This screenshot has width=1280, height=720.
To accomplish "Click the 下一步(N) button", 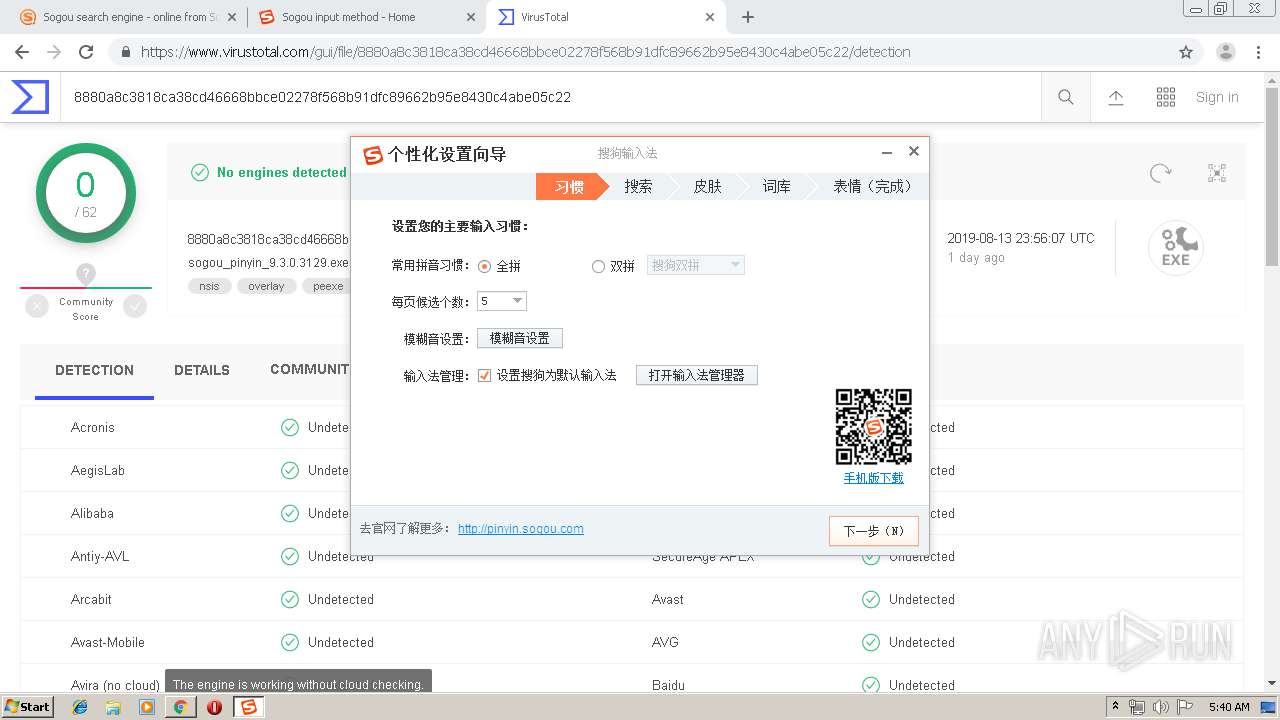I will (874, 531).
